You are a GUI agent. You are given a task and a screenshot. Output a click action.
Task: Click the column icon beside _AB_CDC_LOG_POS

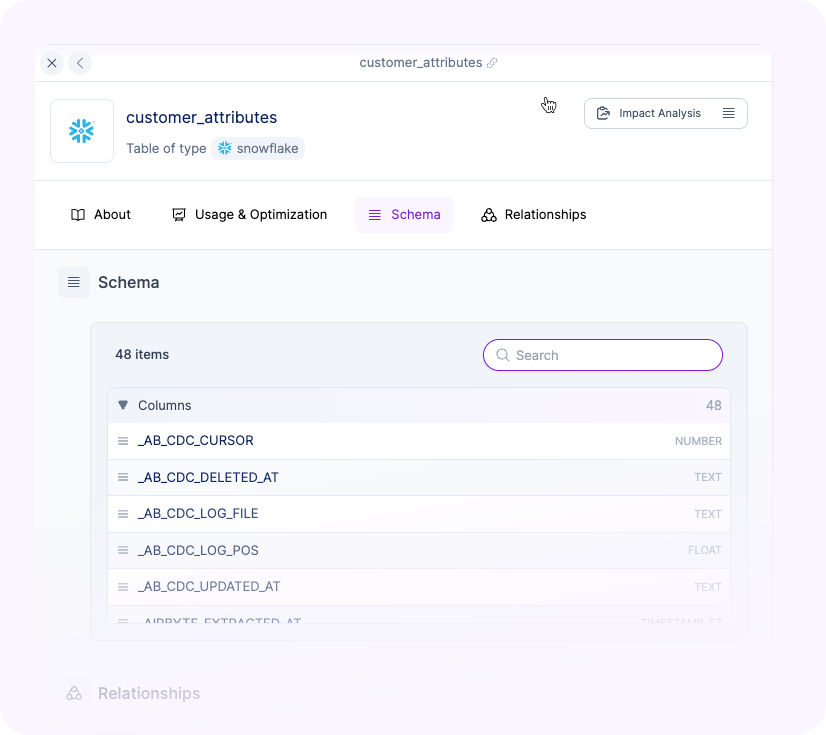[123, 551]
